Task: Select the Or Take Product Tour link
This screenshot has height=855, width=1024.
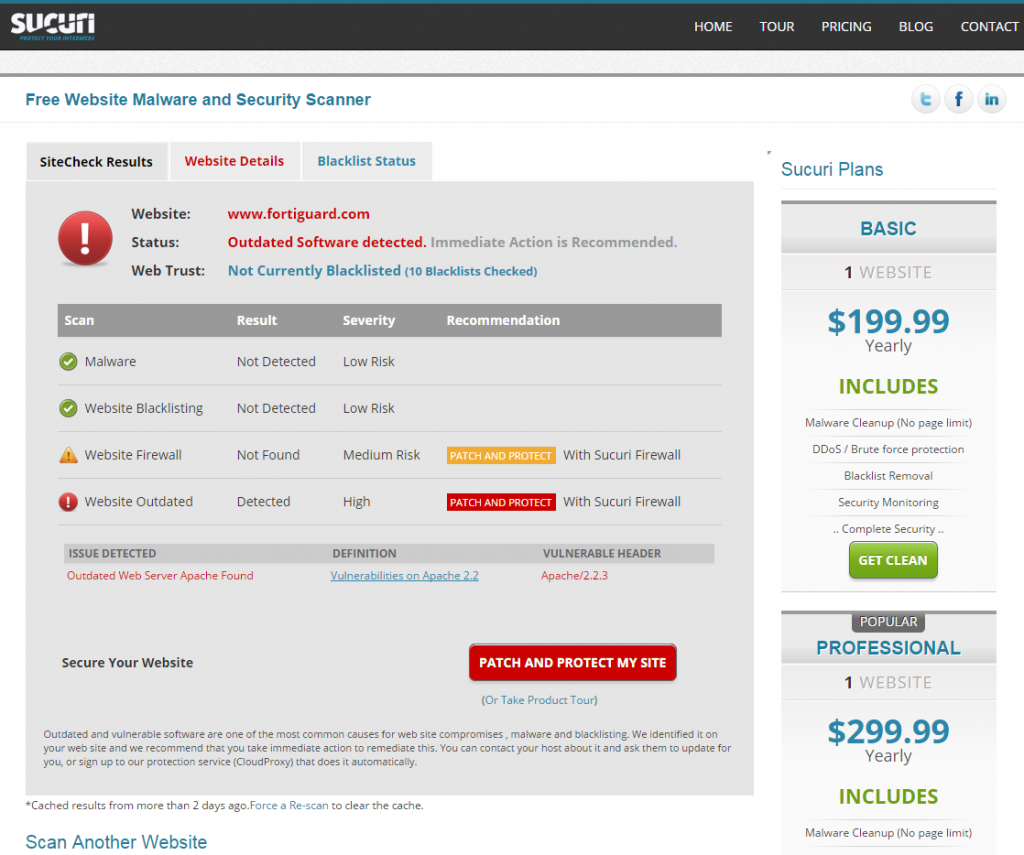Action: click(539, 700)
